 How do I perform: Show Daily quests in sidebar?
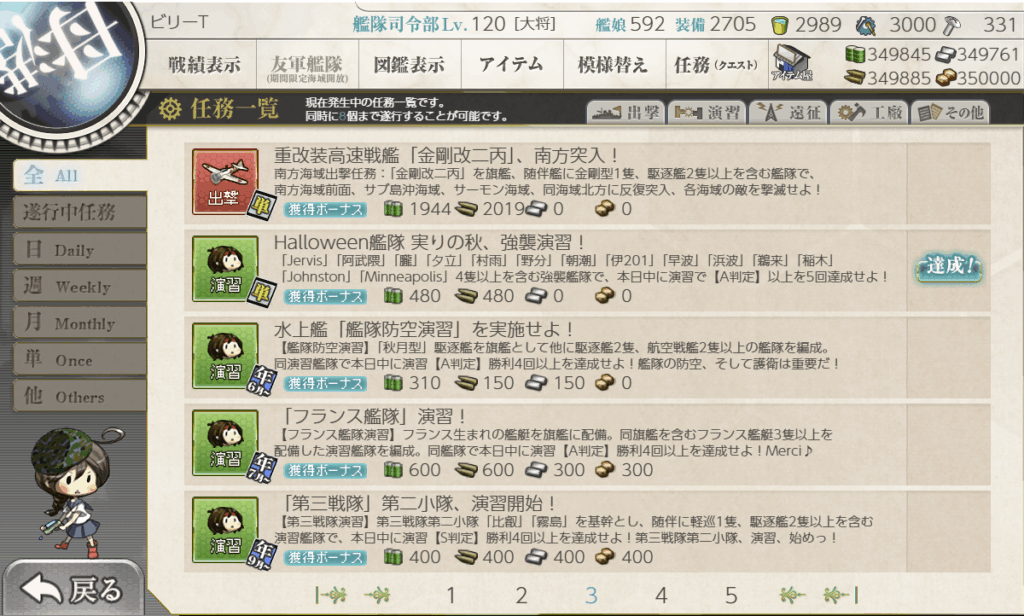click(x=80, y=250)
